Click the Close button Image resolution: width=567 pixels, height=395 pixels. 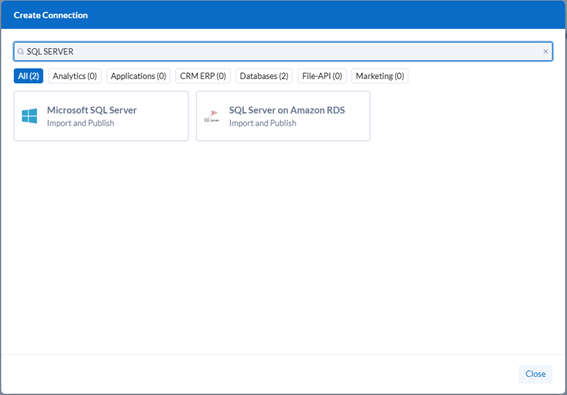coord(536,374)
